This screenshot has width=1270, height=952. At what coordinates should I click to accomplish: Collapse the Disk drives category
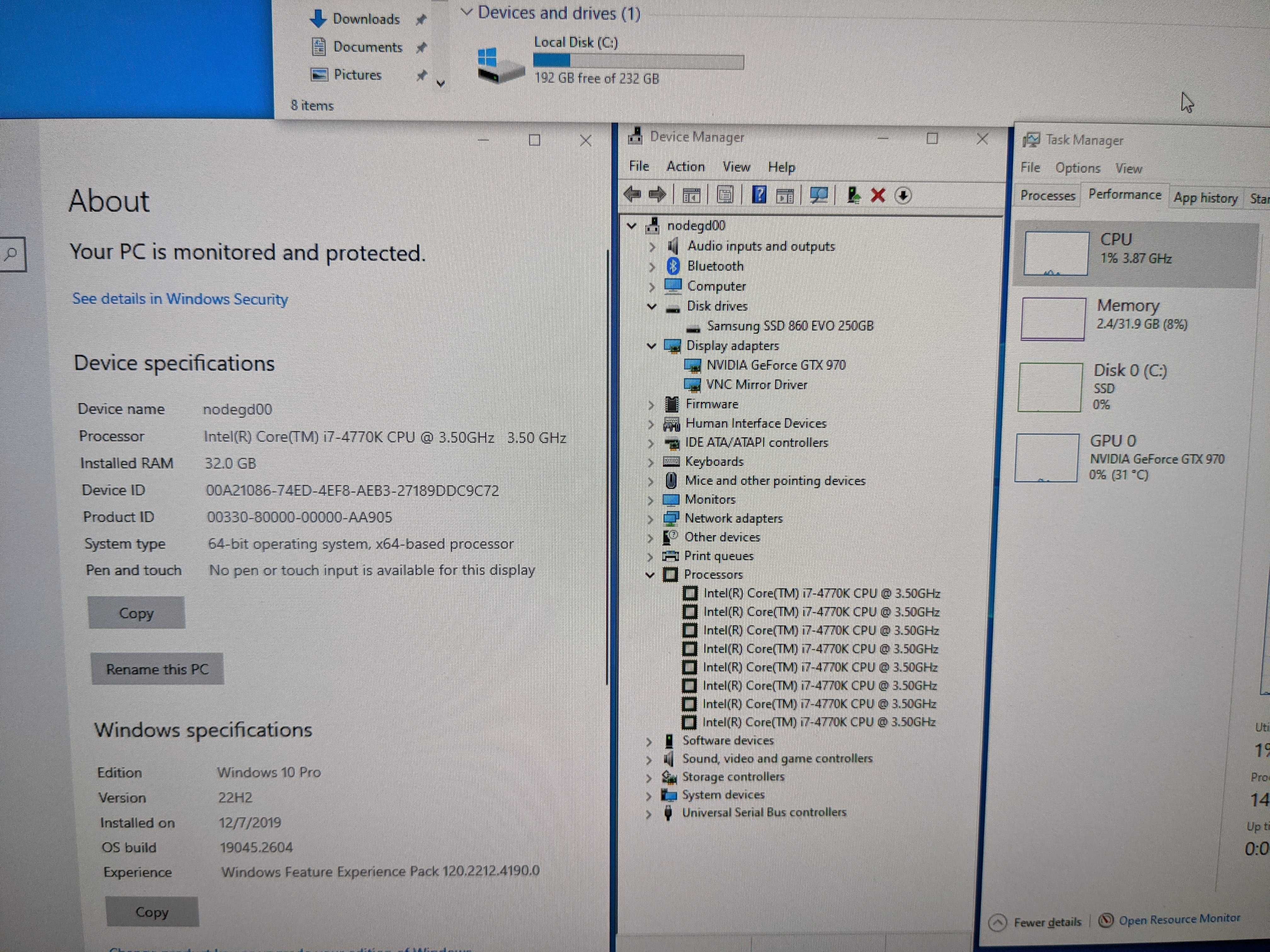tap(652, 306)
